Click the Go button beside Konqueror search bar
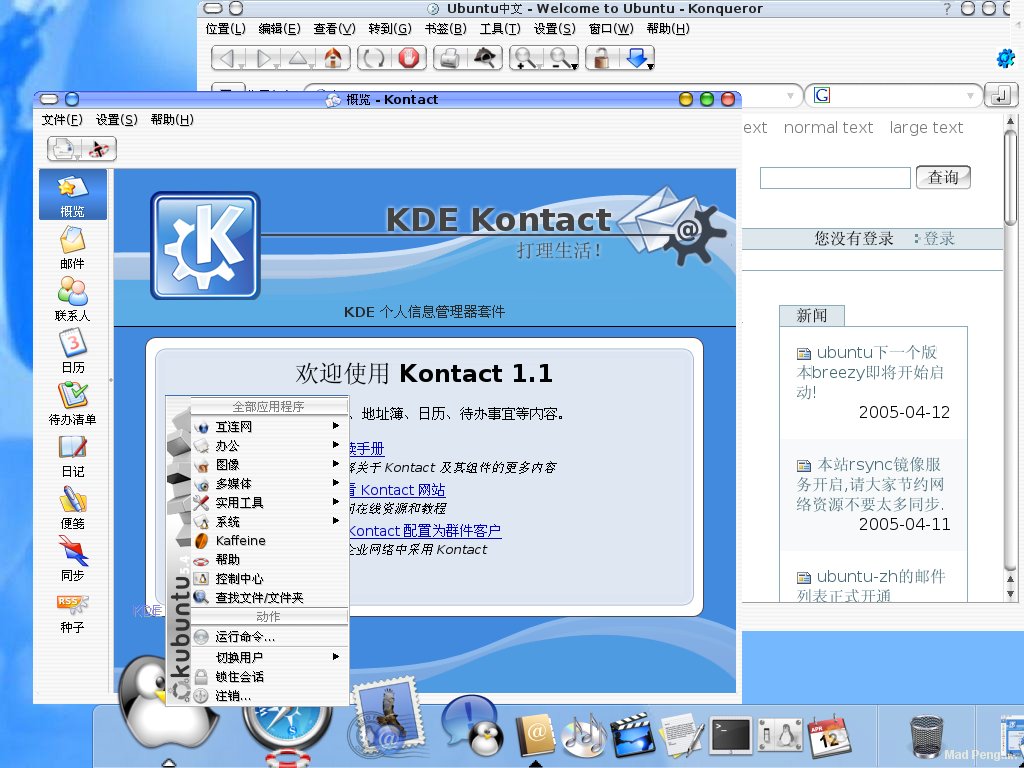The image size is (1024, 768). 1000,96
